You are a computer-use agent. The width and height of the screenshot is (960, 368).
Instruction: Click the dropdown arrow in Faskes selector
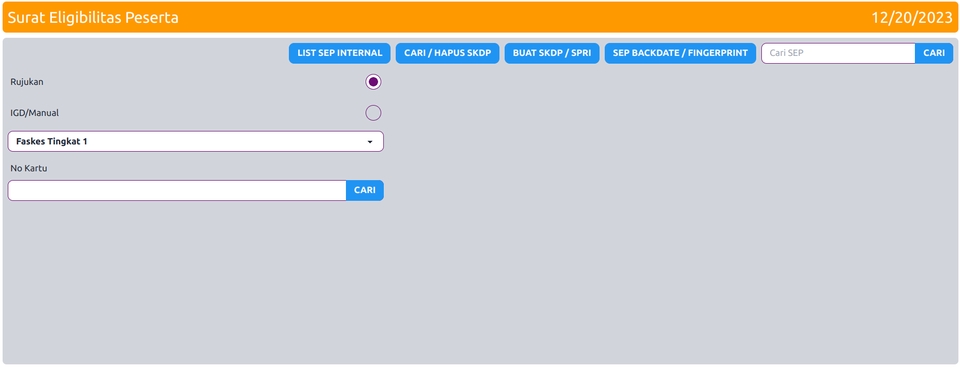[x=370, y=142]
